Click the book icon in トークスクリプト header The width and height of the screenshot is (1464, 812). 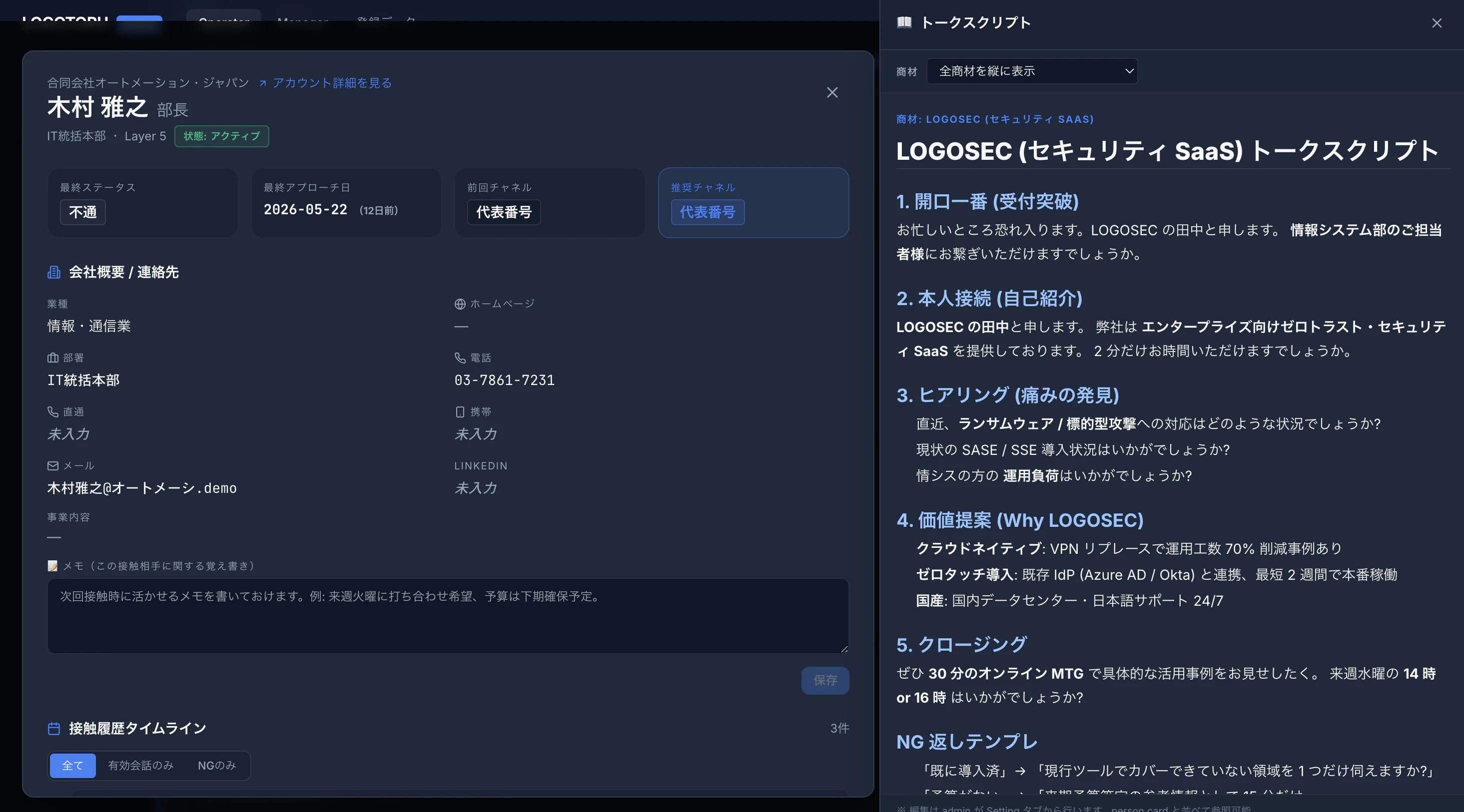click(904, 22)
